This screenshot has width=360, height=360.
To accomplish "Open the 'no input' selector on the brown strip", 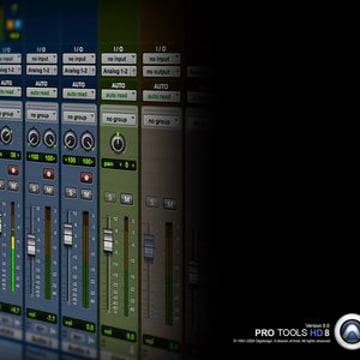I will point(161,59).
